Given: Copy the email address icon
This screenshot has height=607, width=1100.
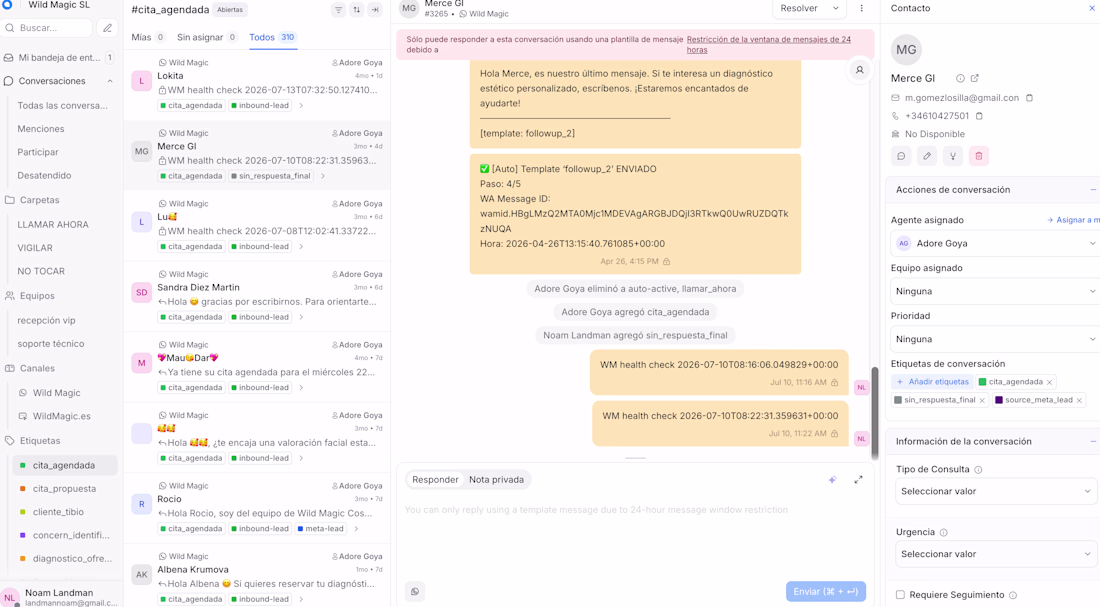Looking at the screenshot, I should tap(1029, 98).
